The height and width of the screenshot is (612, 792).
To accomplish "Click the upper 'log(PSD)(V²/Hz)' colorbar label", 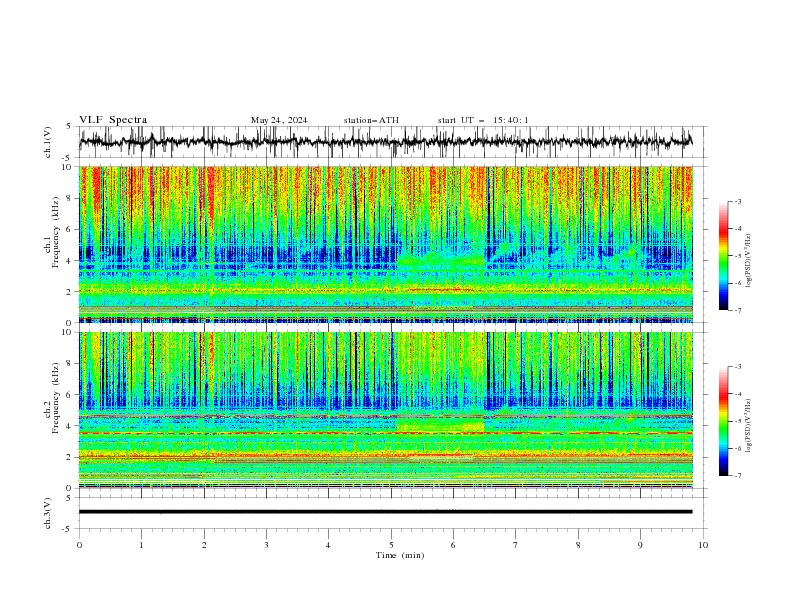I will click(x=748, y=261).
